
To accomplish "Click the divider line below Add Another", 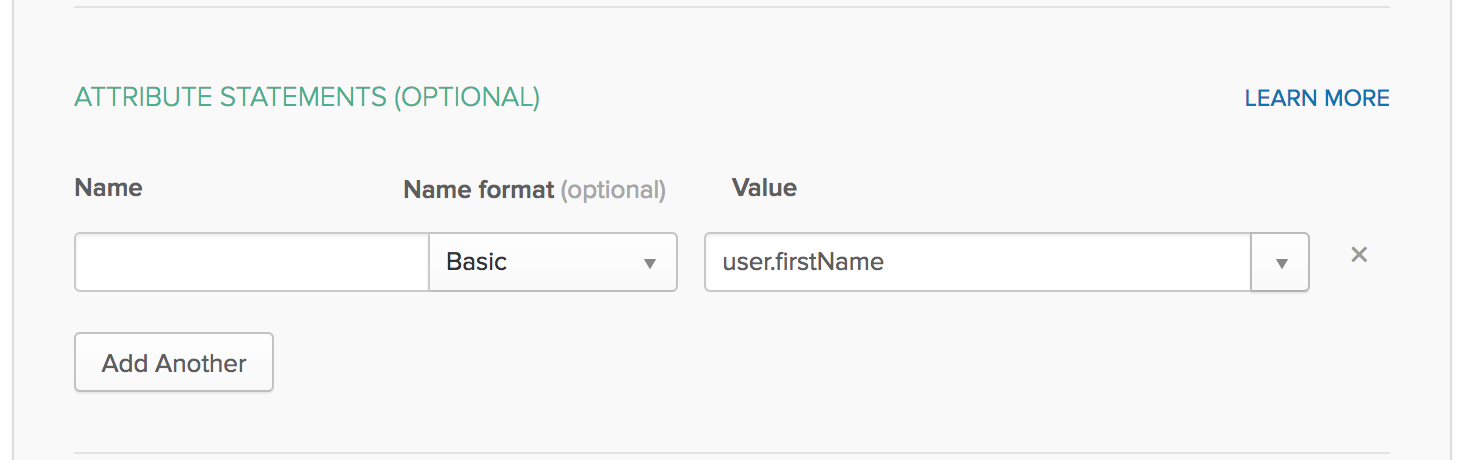I will [x=732, y=452].
